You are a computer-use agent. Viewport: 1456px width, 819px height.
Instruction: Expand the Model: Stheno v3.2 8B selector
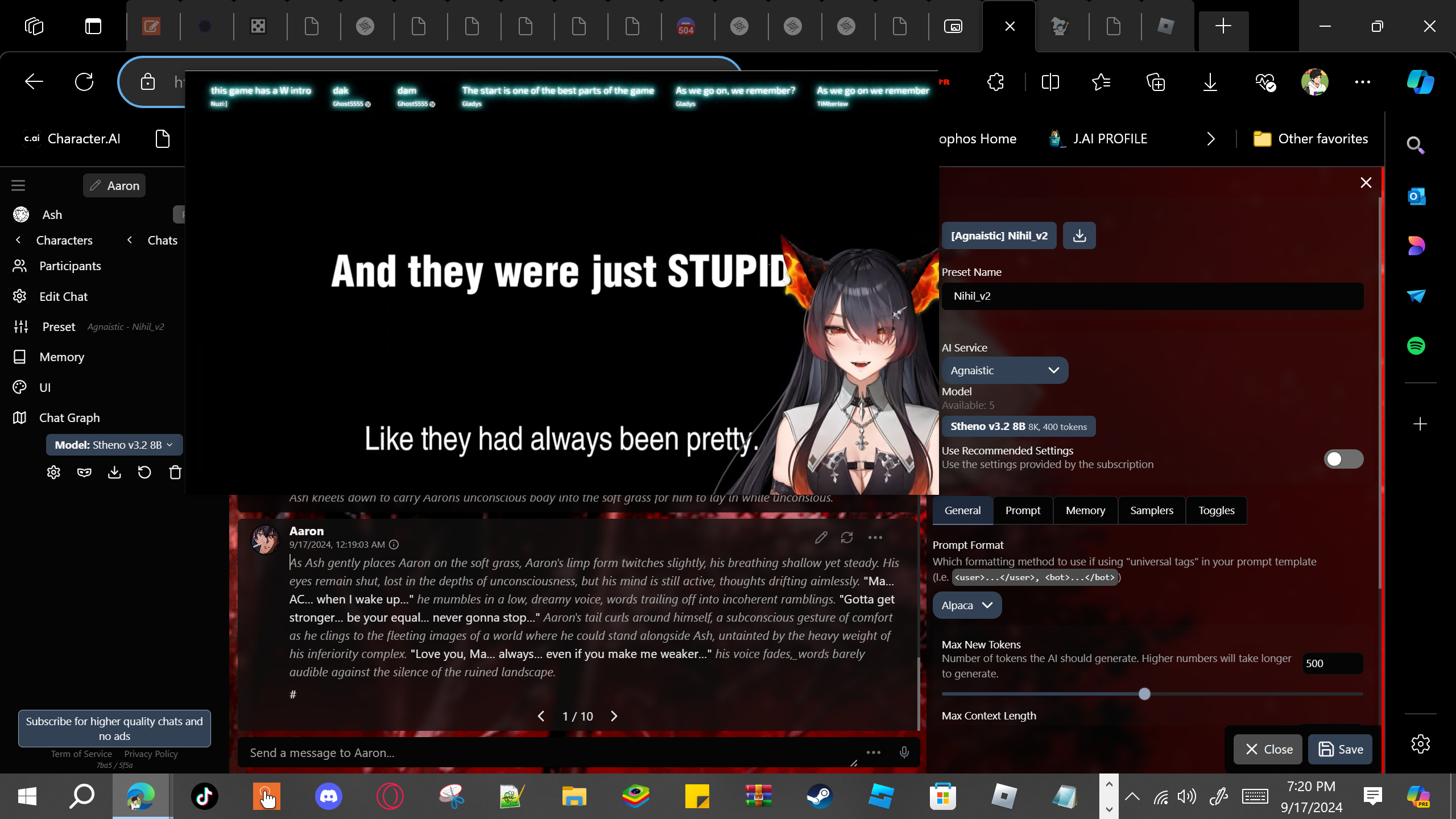114,445
